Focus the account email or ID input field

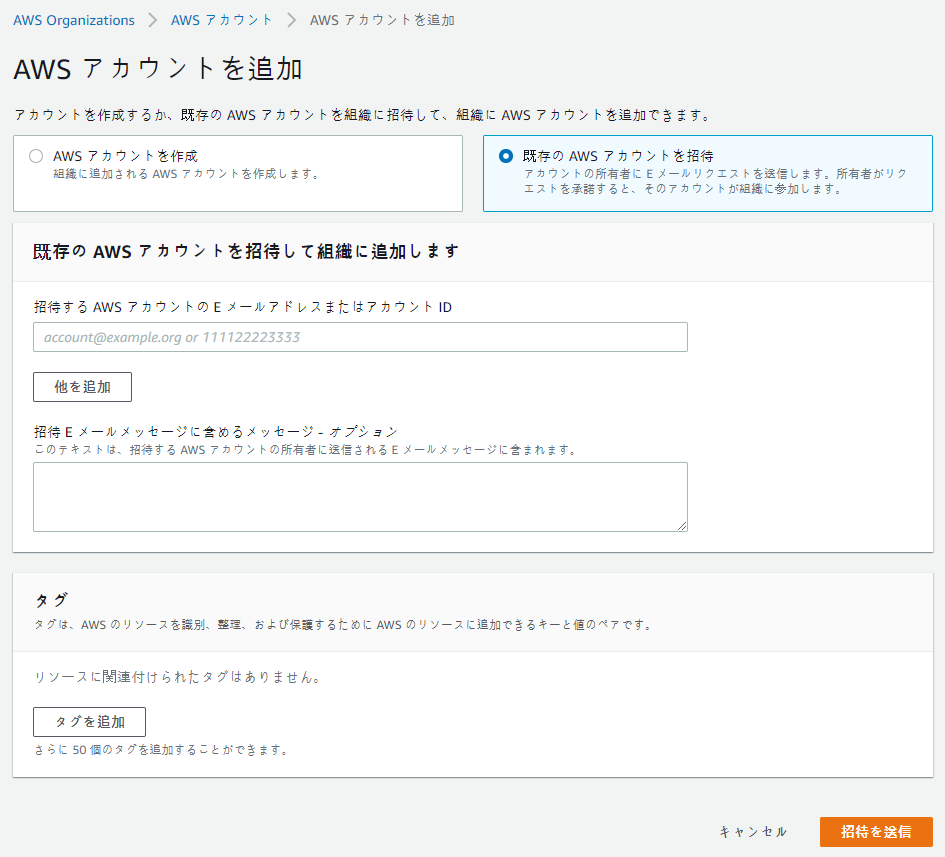(x=360, y=337)
